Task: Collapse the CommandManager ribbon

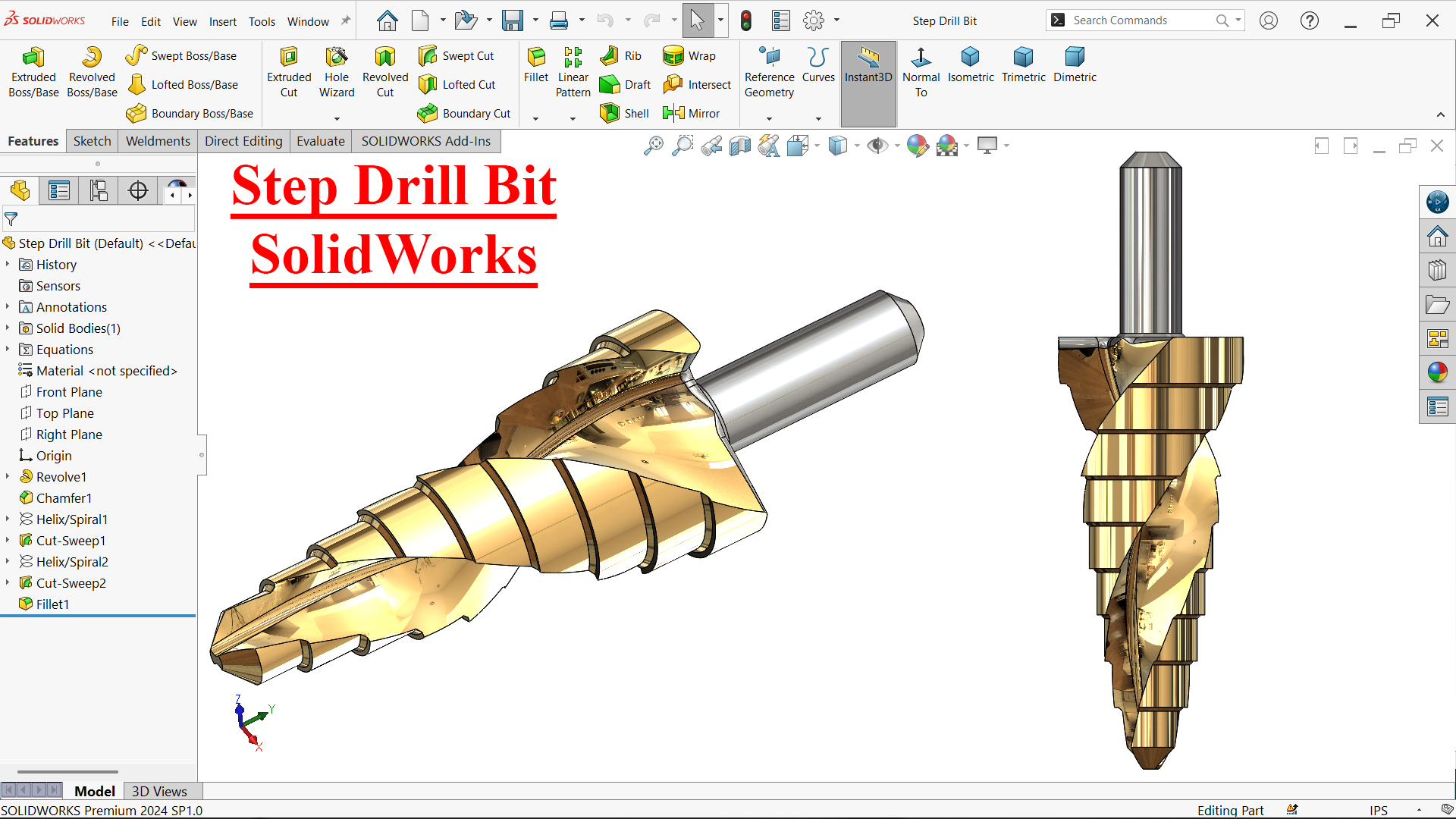Action: (x=1440, y=115)
